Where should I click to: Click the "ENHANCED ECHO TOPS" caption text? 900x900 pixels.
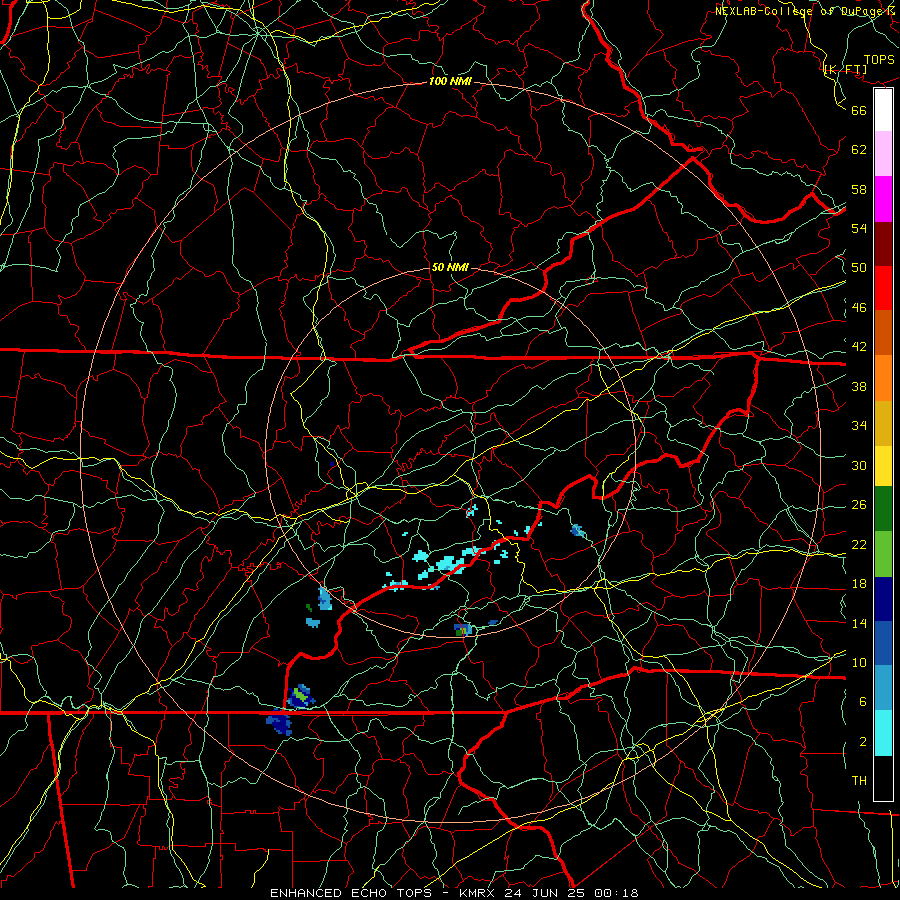[x=350, y=893]
